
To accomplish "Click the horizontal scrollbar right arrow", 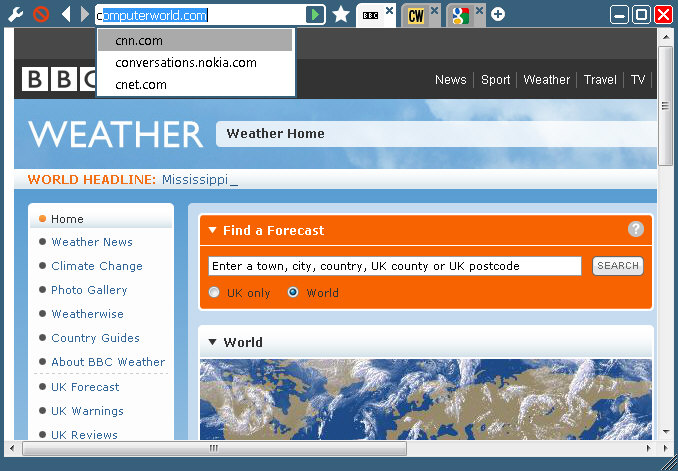I will click(x=648, y=448).
